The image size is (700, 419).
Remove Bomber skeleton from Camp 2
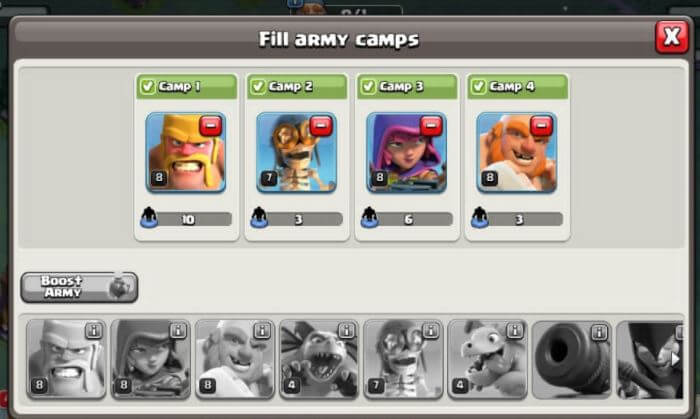click(321, 126)
